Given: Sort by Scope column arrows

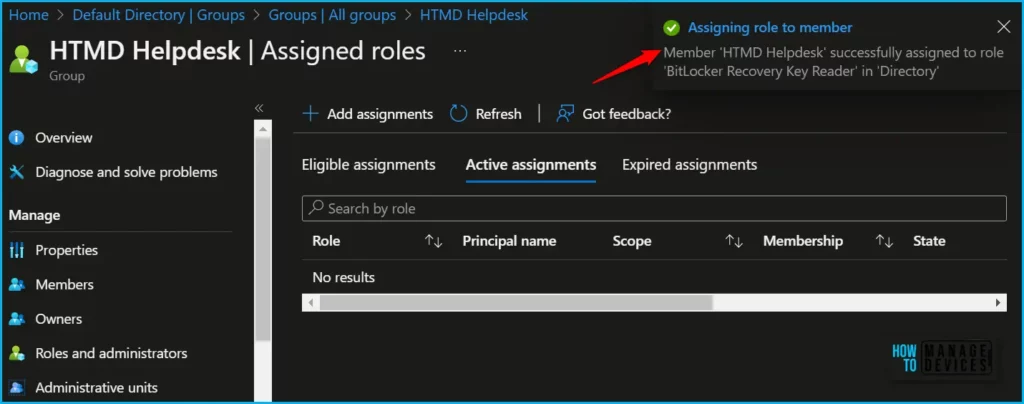Looking at the screenshot, I should [x=734, y=241].
